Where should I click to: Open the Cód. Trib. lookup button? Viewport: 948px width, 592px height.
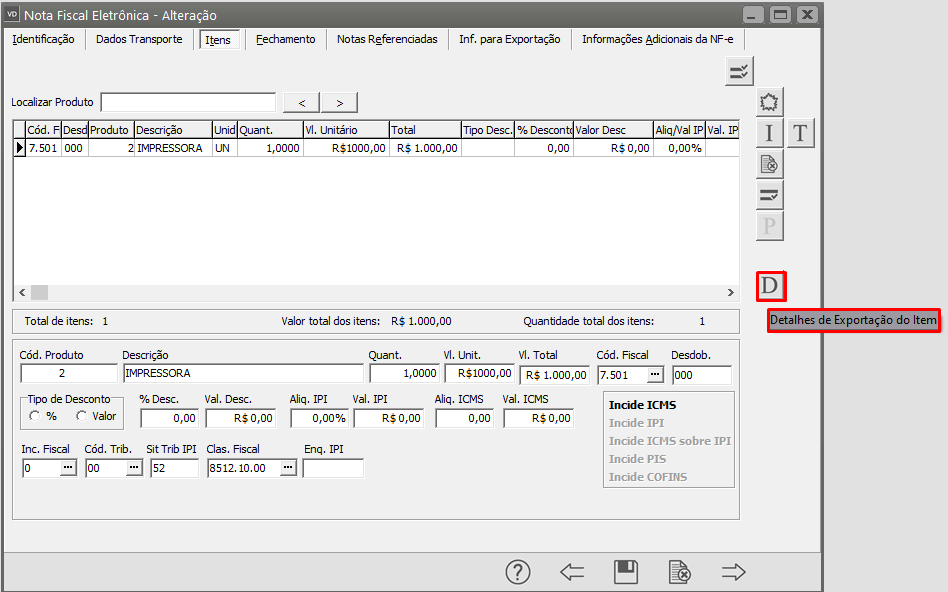click(x=133, y=468)
